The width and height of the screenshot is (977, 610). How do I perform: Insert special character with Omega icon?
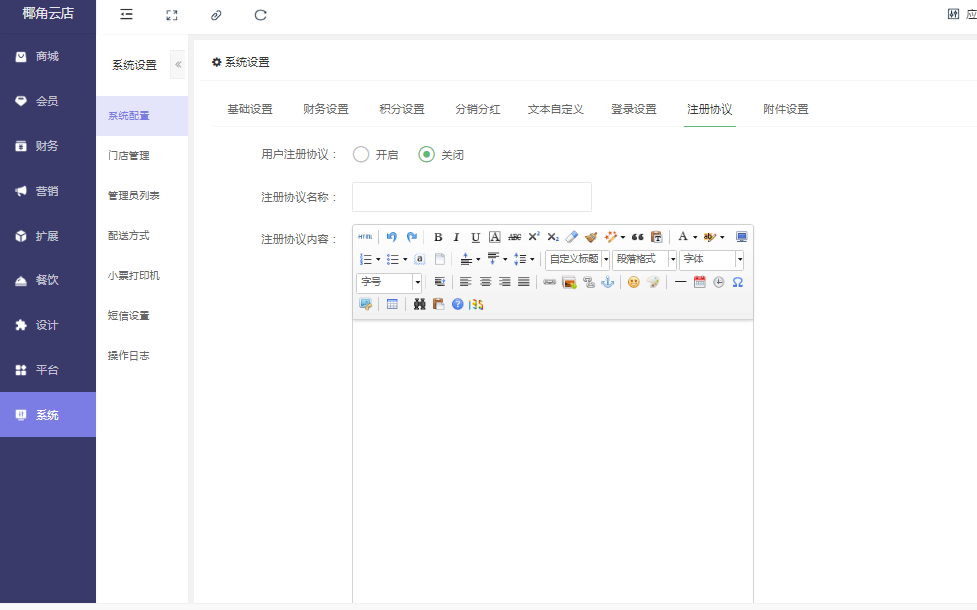(x=737, y=282)
